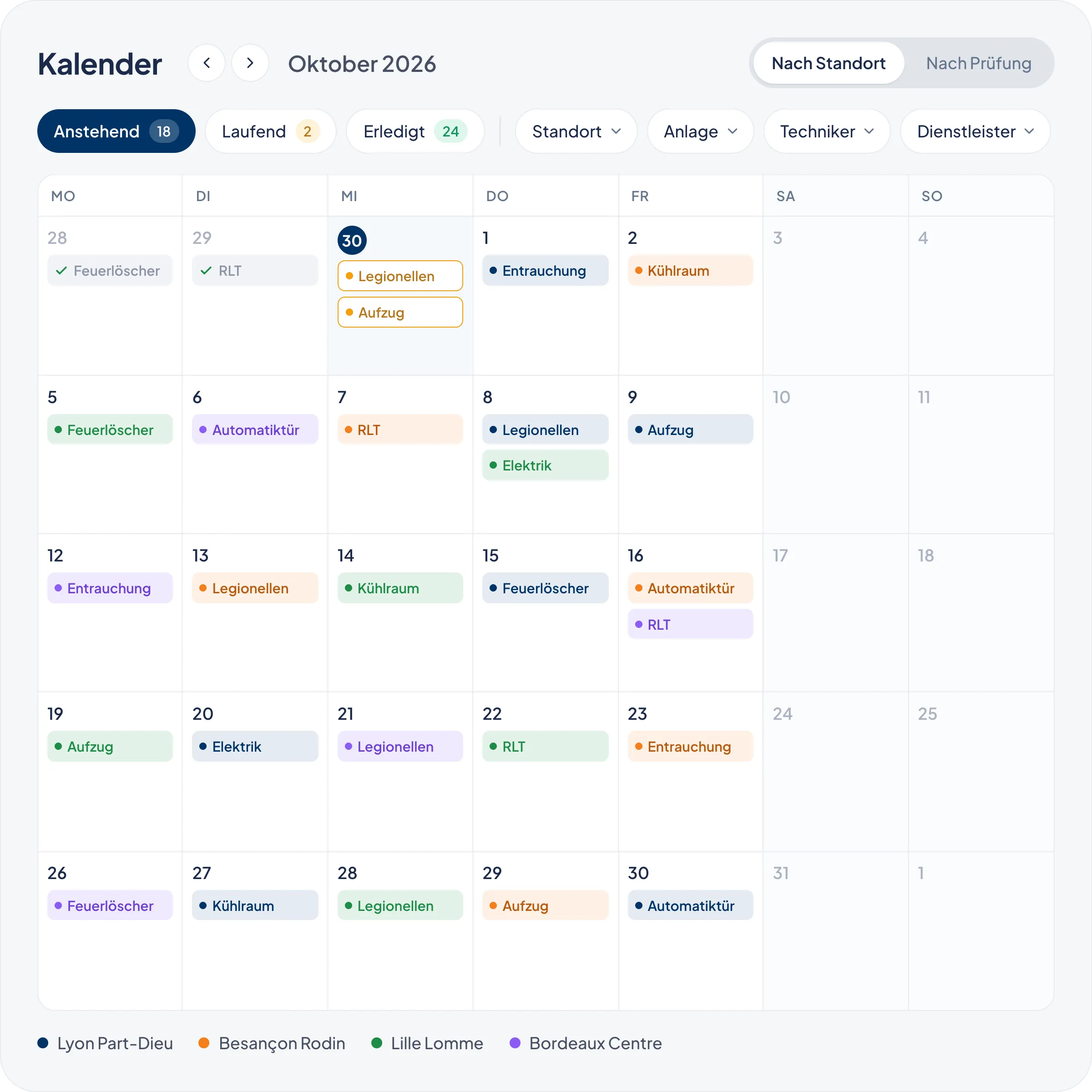The image size is (1092, 1092).
Task: Open Automatiktür event on October 6
Action: [x=255, y=430]
